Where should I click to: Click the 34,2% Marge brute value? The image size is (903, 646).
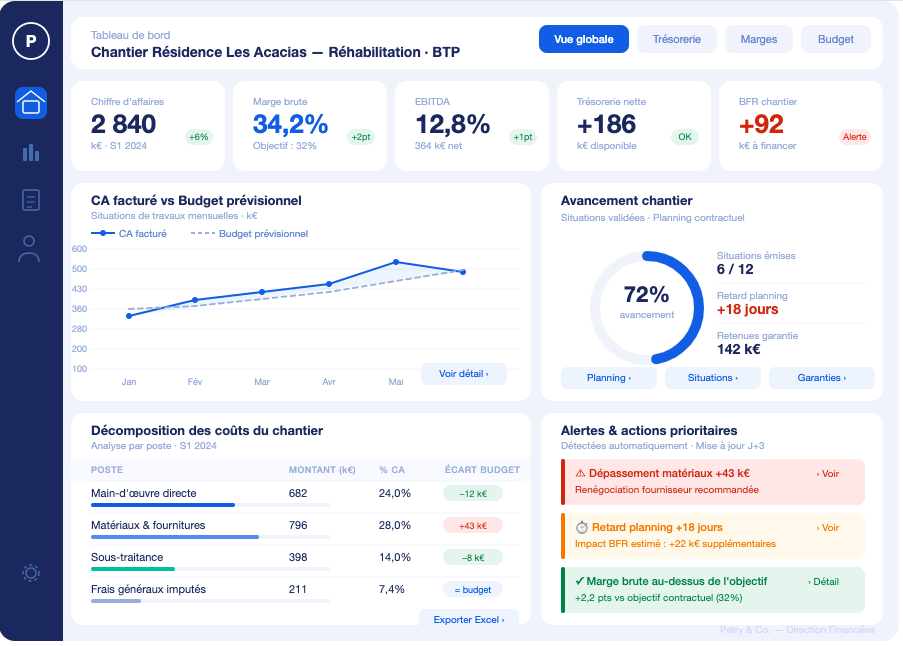click(x=290, y=124)
